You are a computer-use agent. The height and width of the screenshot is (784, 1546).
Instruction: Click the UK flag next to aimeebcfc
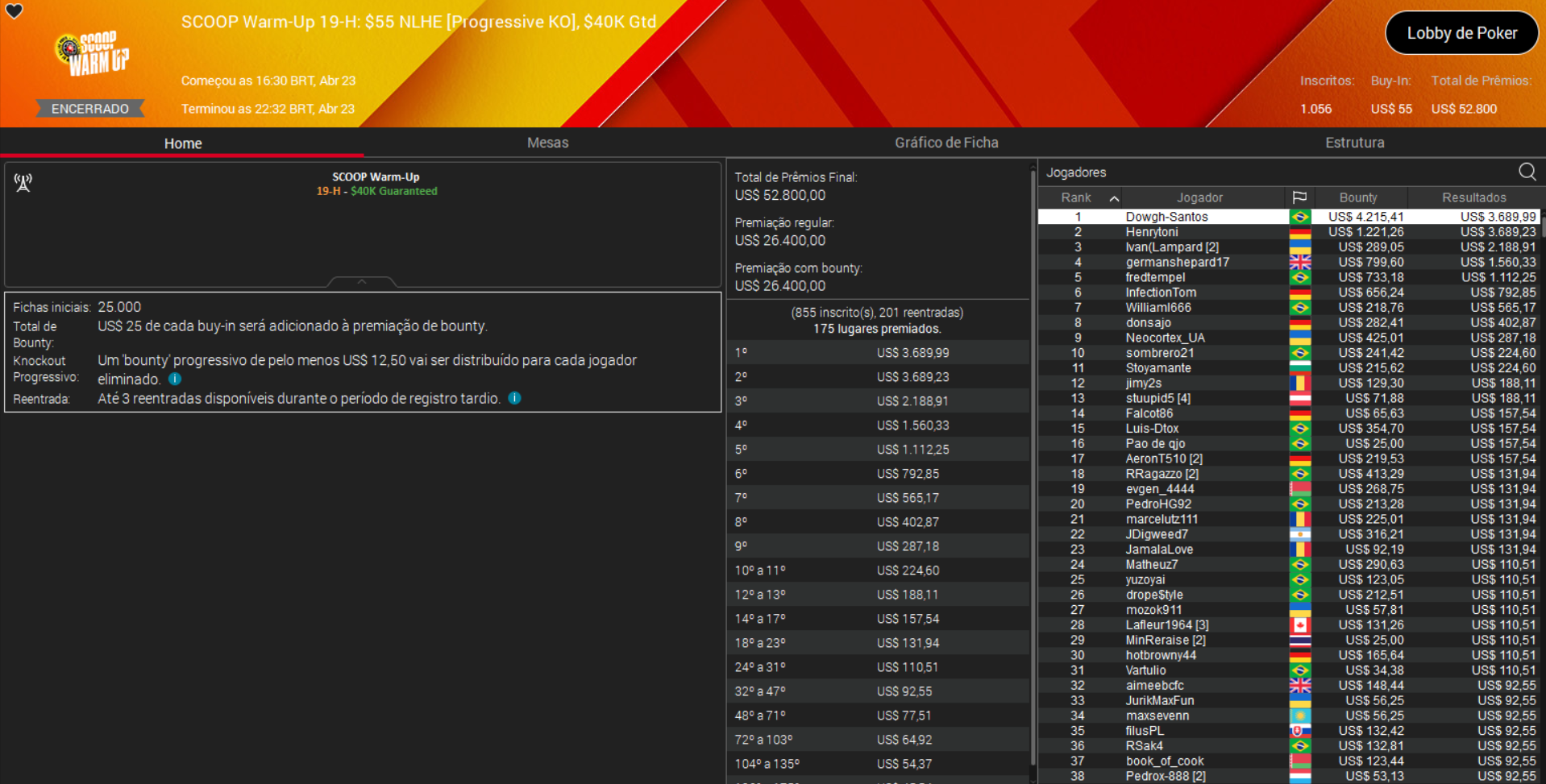(1299, 686)
